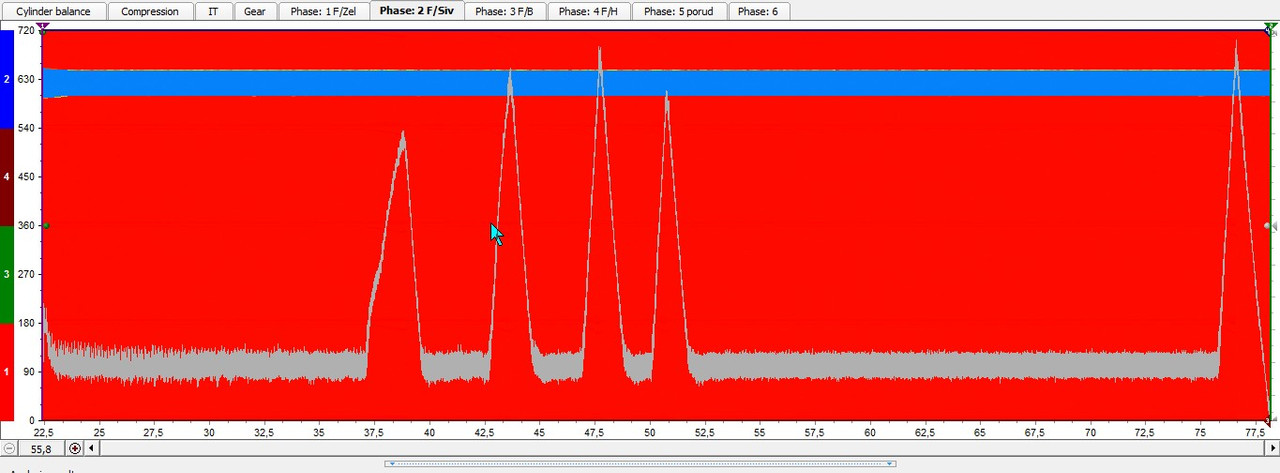Click the 42,5 time axis label
This screenshot has height=473, width=1280.
[485, 432]
